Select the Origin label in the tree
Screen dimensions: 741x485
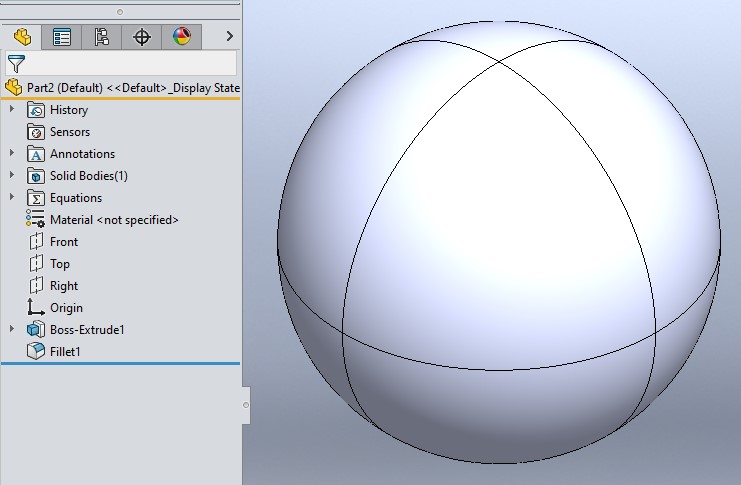pyautogui.click(x=66, y=308)
